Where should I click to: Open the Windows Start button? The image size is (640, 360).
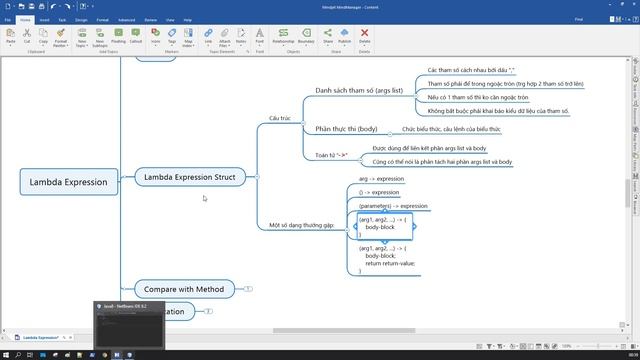point(6,355)
